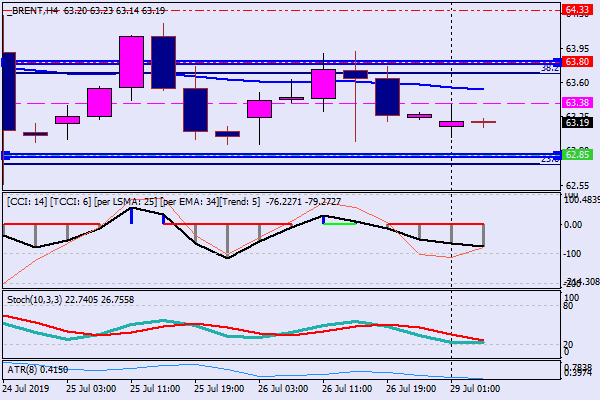This screenshot has height=400, width=600.
Task: Select the 24 Jul 2019 date label
Action: [27, 387]
